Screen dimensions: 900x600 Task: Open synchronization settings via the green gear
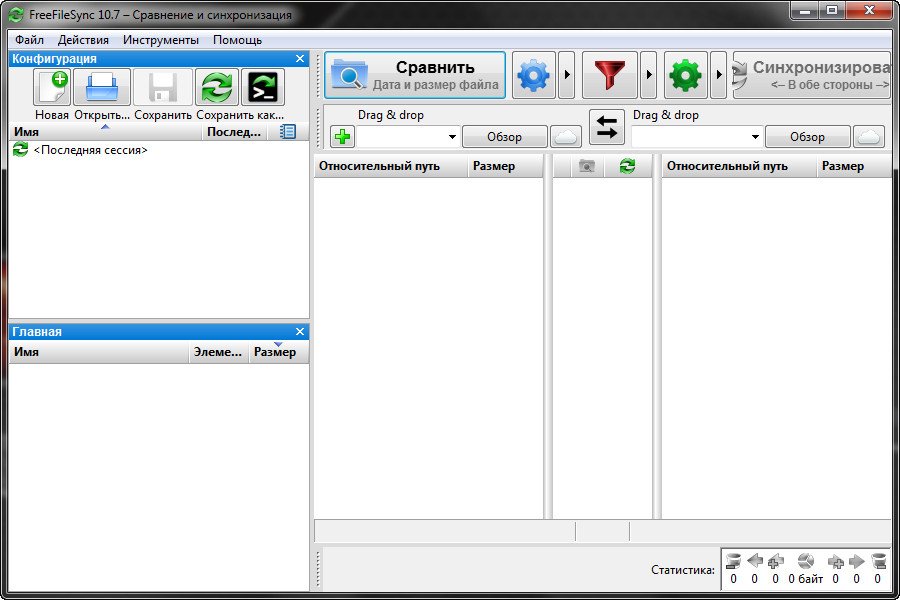point(685,76)
